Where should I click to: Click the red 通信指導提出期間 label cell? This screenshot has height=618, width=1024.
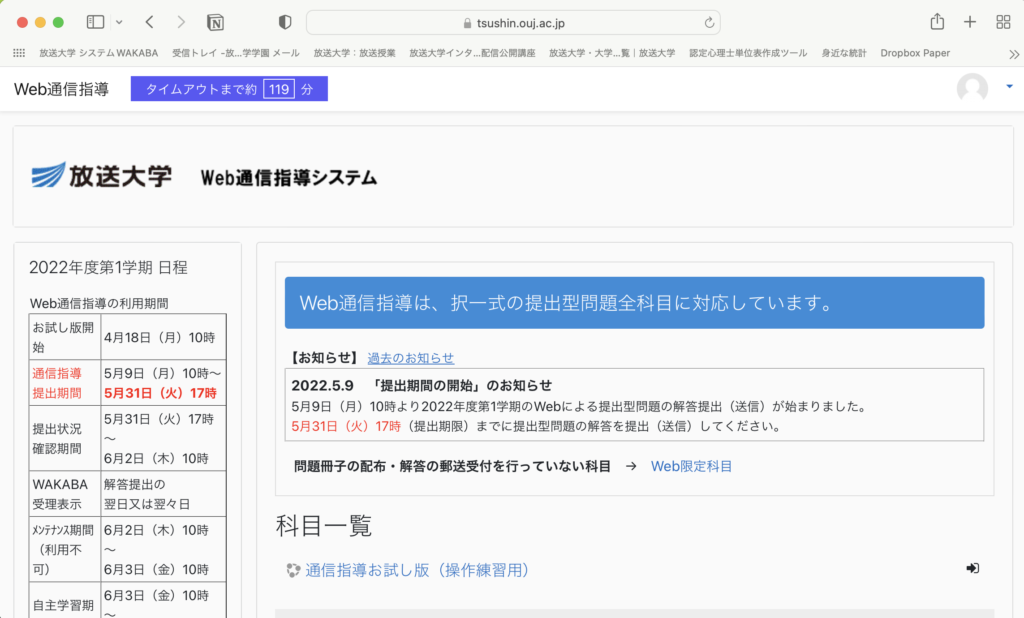coord(65,383)
